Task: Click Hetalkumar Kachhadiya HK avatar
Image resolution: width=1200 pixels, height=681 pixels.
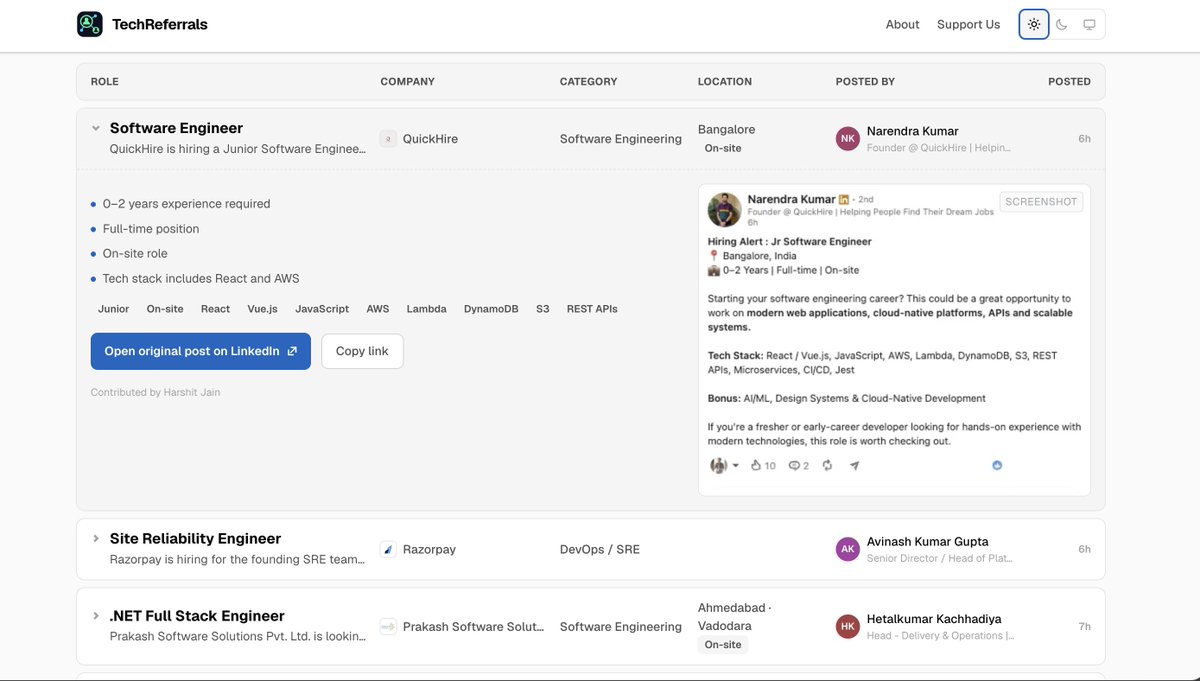Action: coord(847,627)
